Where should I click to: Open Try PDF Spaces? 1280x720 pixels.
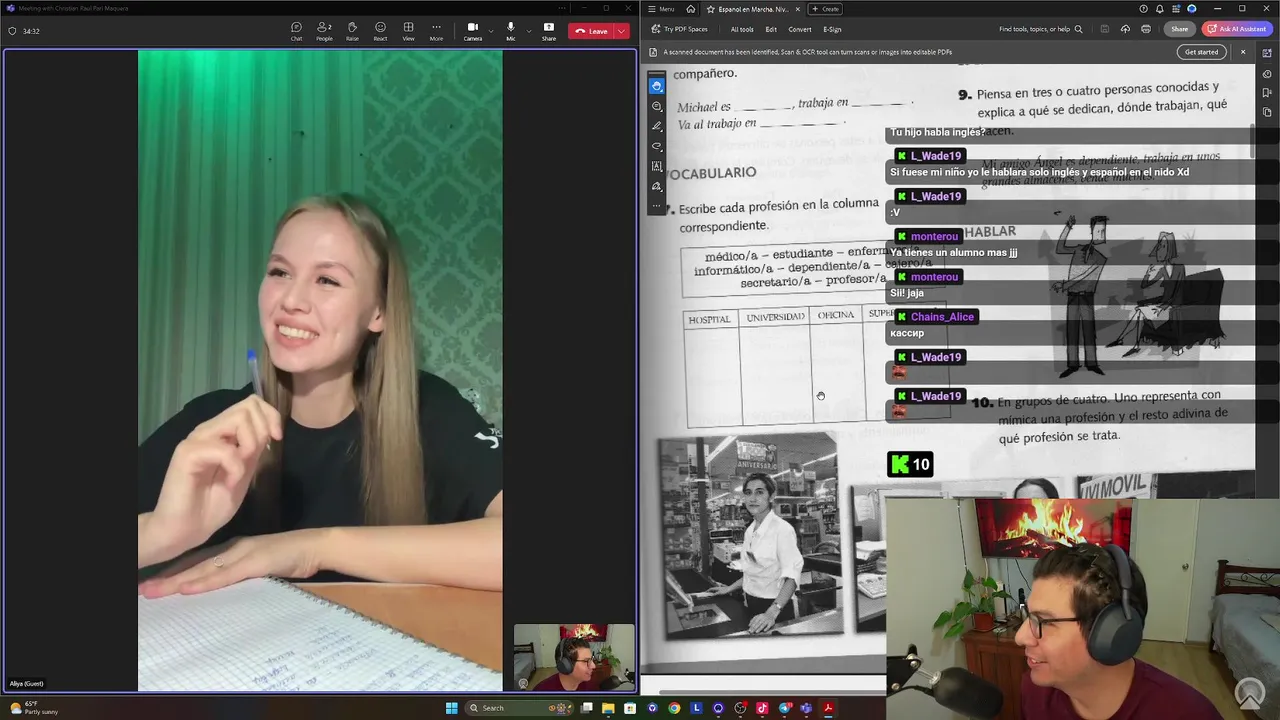(x=680, y=29)
